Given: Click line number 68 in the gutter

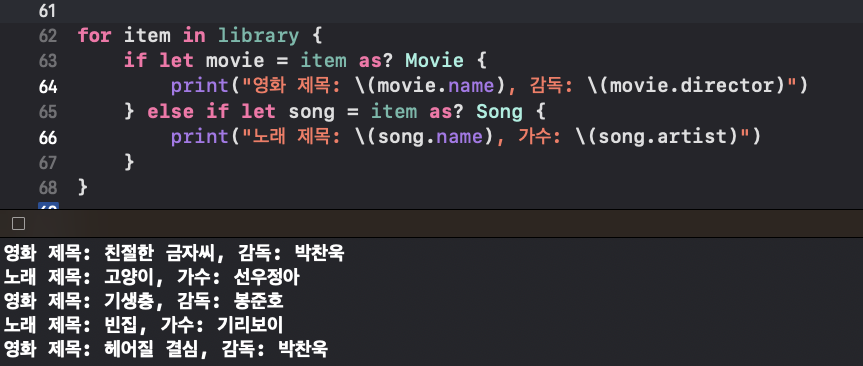Looking at the screenshot, I should (x=48, y=188).
